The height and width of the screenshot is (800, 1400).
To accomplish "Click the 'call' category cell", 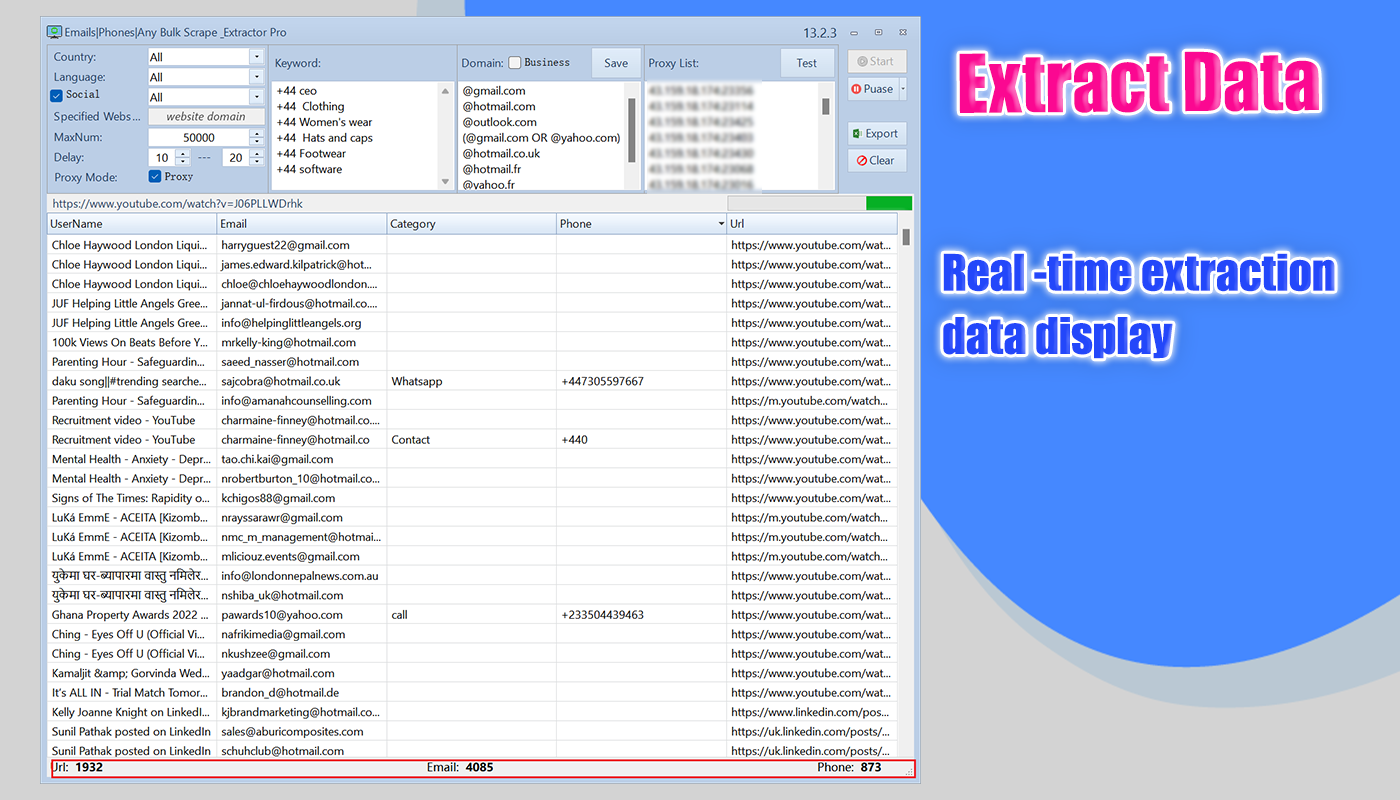I will (x=472, y=615).
